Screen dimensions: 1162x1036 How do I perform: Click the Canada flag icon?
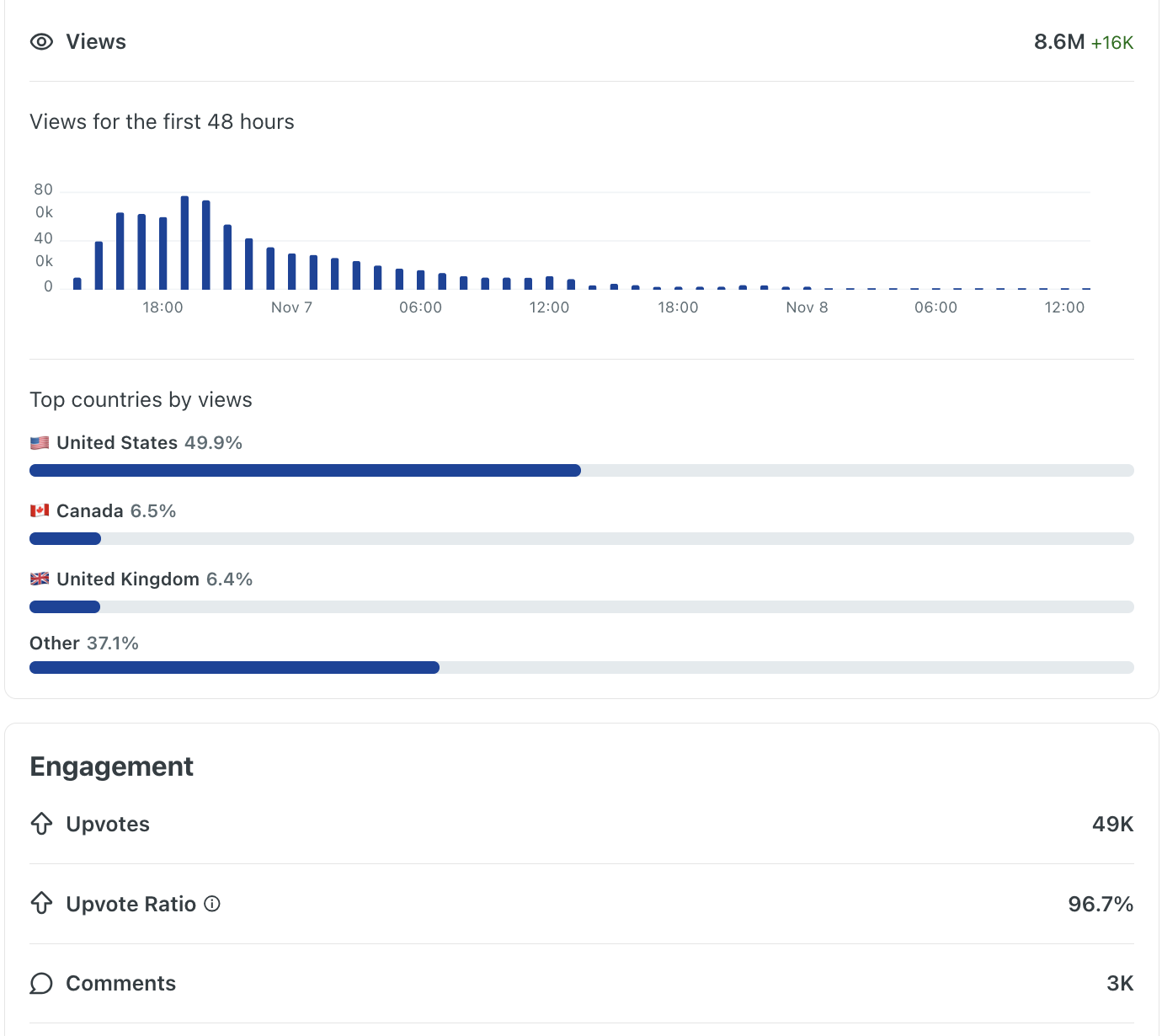(x=40, y=510)
